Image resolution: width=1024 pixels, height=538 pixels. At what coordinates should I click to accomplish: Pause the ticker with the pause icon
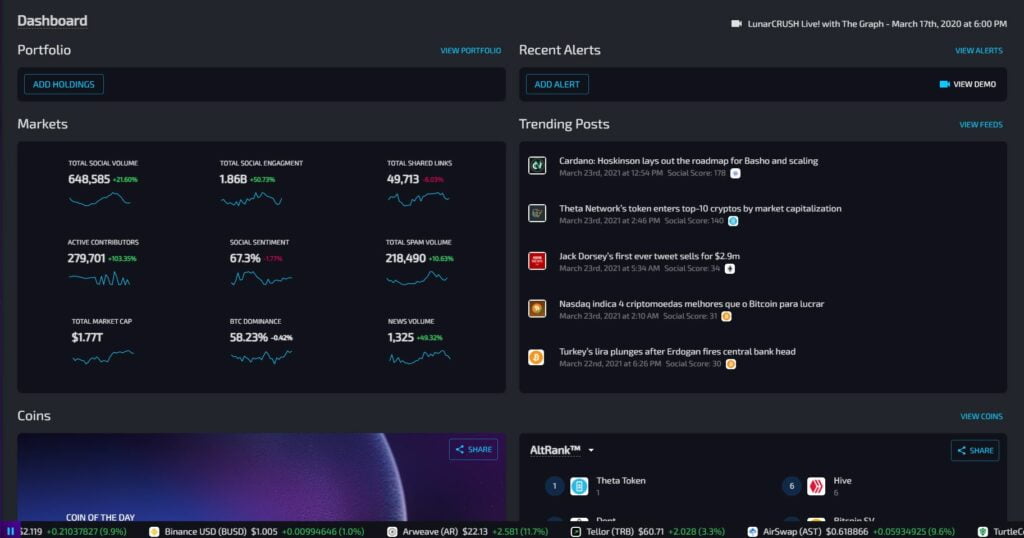click(10, 531)
